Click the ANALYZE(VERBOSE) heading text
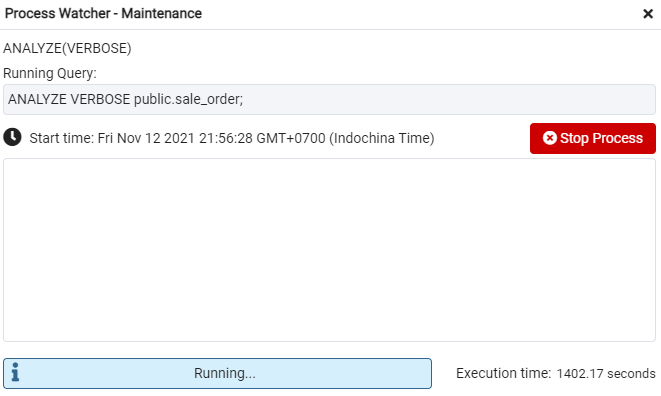Screen dimensions: 661x396 click(67, 48)
